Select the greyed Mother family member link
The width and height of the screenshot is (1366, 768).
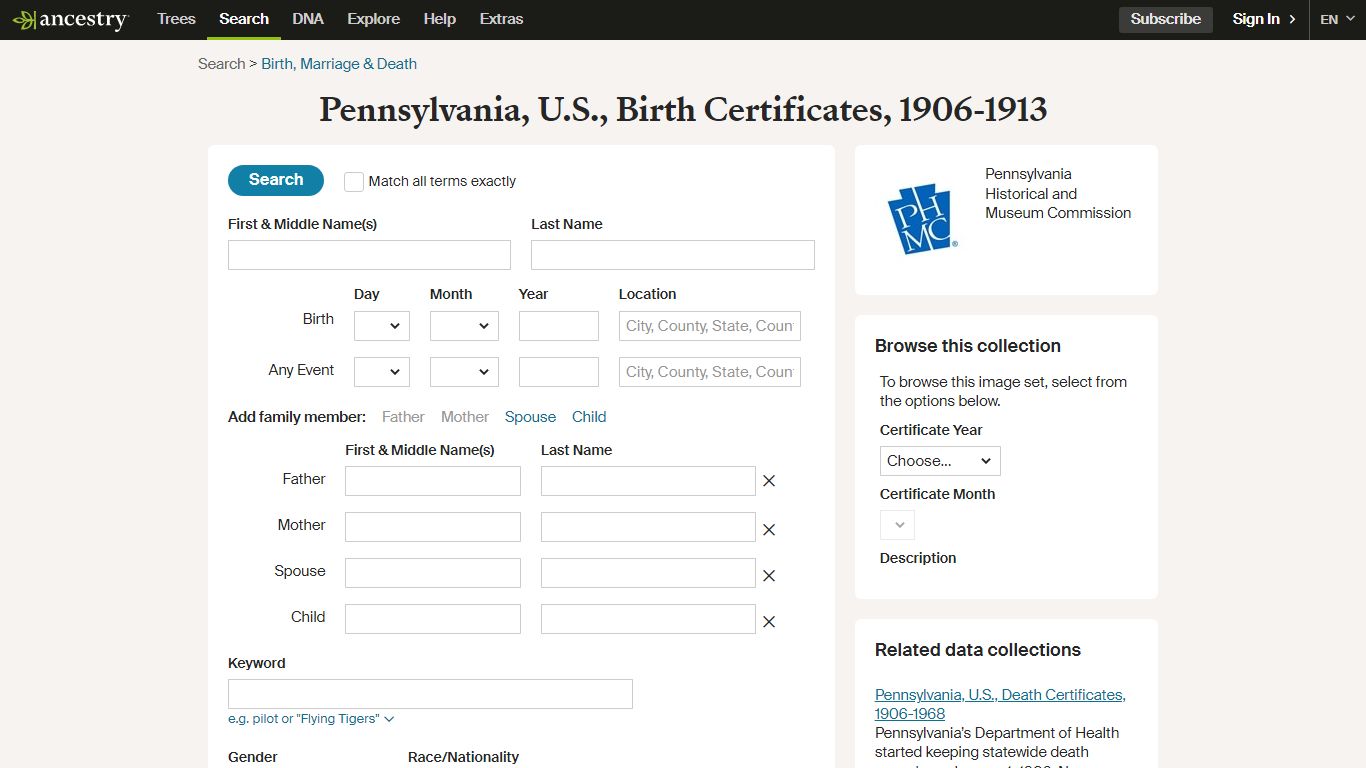pyautogui.click(x=465, y=417)
